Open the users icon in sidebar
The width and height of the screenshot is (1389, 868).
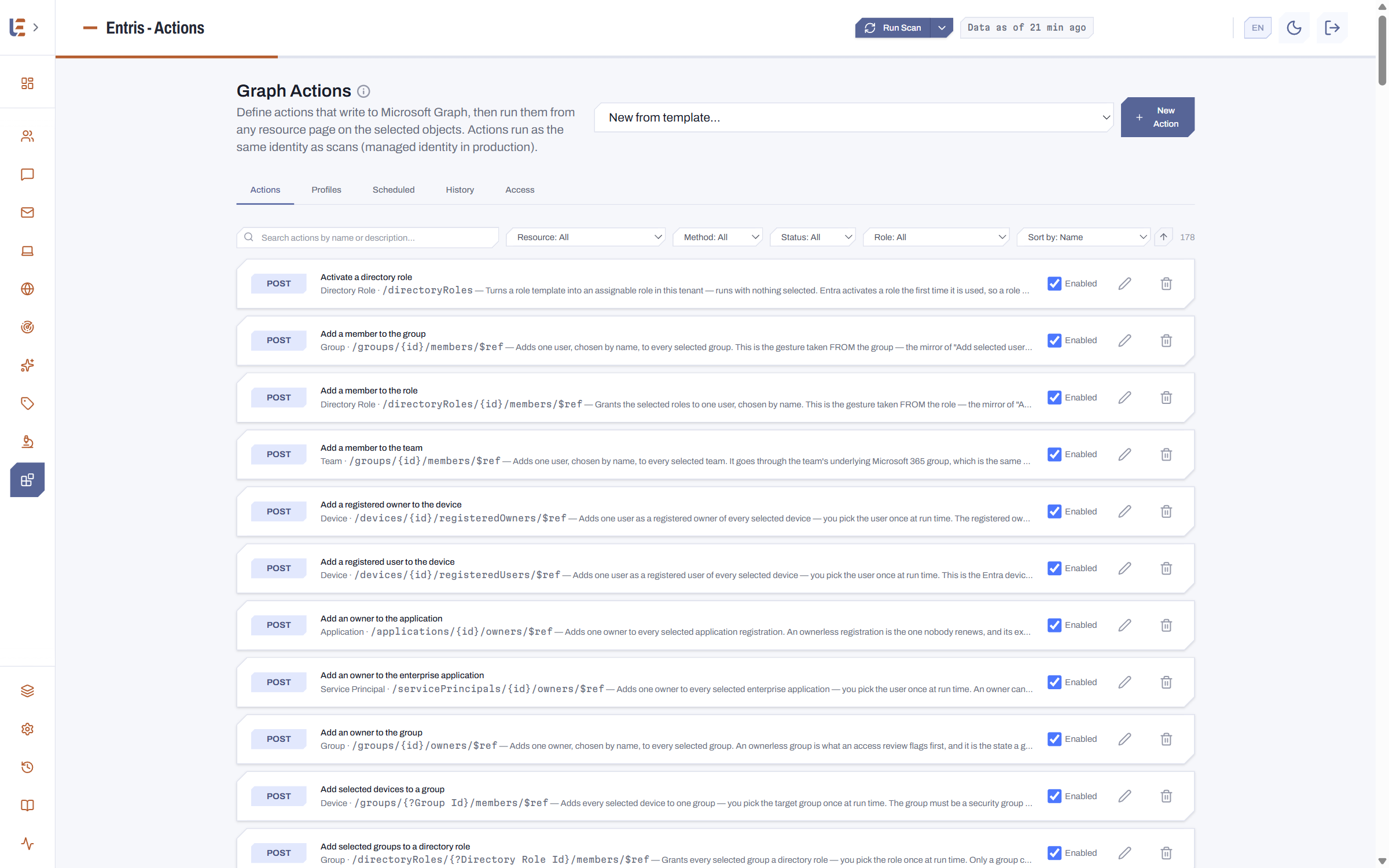coord(27,136)
